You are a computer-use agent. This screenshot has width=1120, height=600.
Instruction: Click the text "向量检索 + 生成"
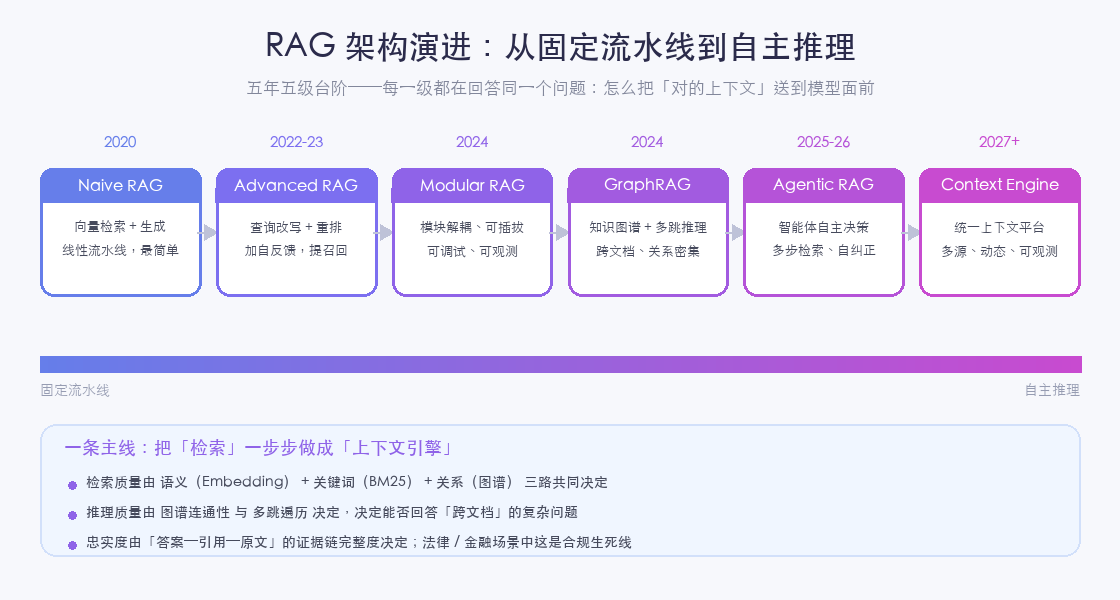(x=120, y=226)
